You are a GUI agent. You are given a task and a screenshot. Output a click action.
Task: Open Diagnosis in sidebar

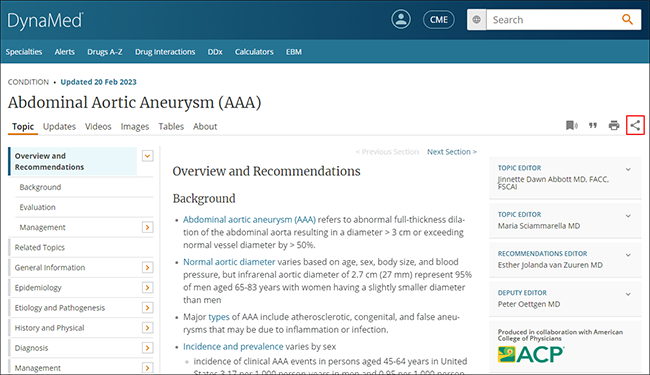(x=32, y=348)
